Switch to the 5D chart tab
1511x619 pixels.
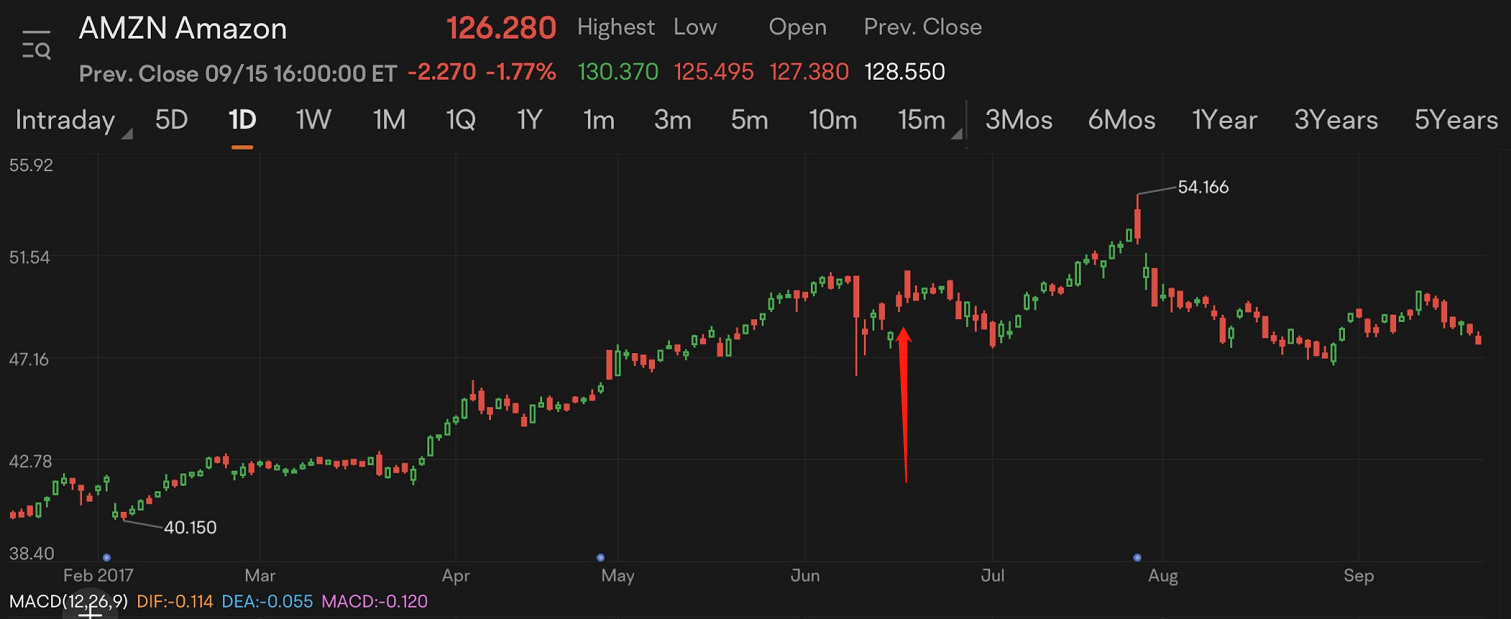171,121
